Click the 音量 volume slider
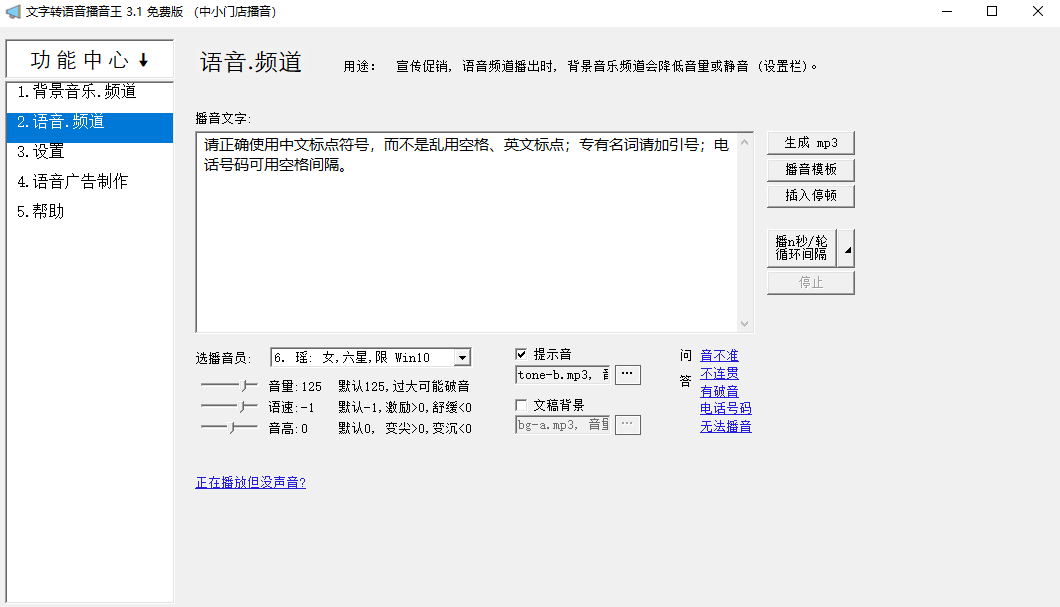Image resolution: width=1060 pixels, height=607 pixels. pyautogui.click(x=229, y=386)
